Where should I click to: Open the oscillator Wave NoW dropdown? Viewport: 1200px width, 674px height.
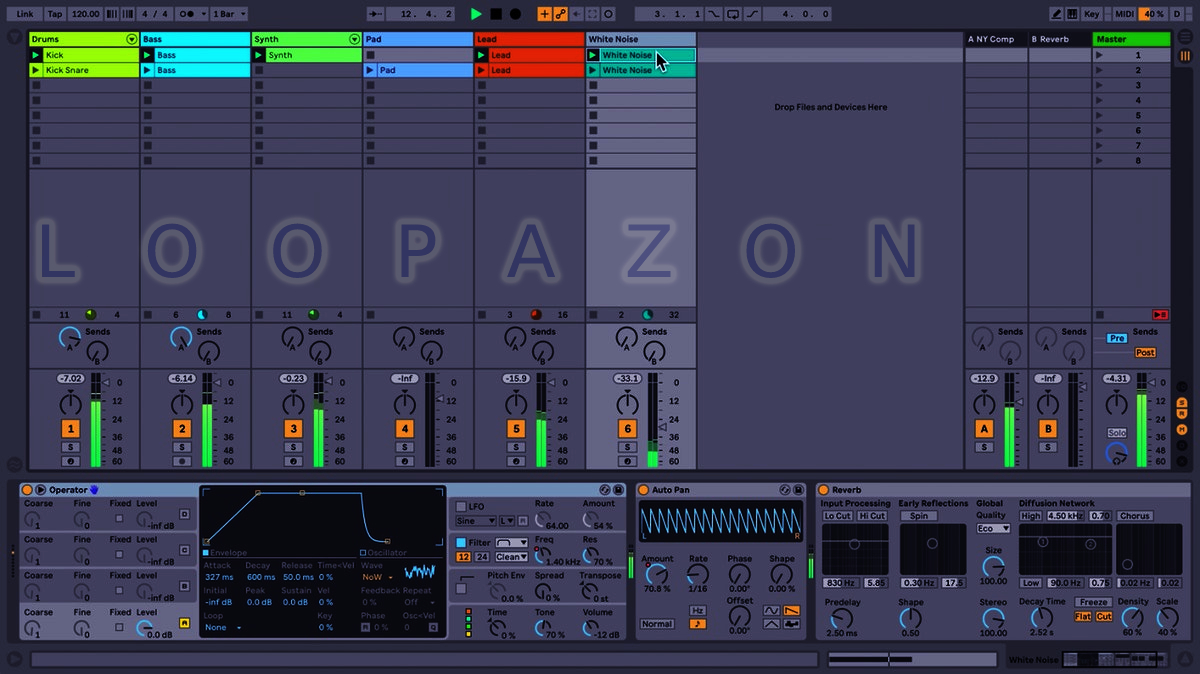click(x=377, y=577)
